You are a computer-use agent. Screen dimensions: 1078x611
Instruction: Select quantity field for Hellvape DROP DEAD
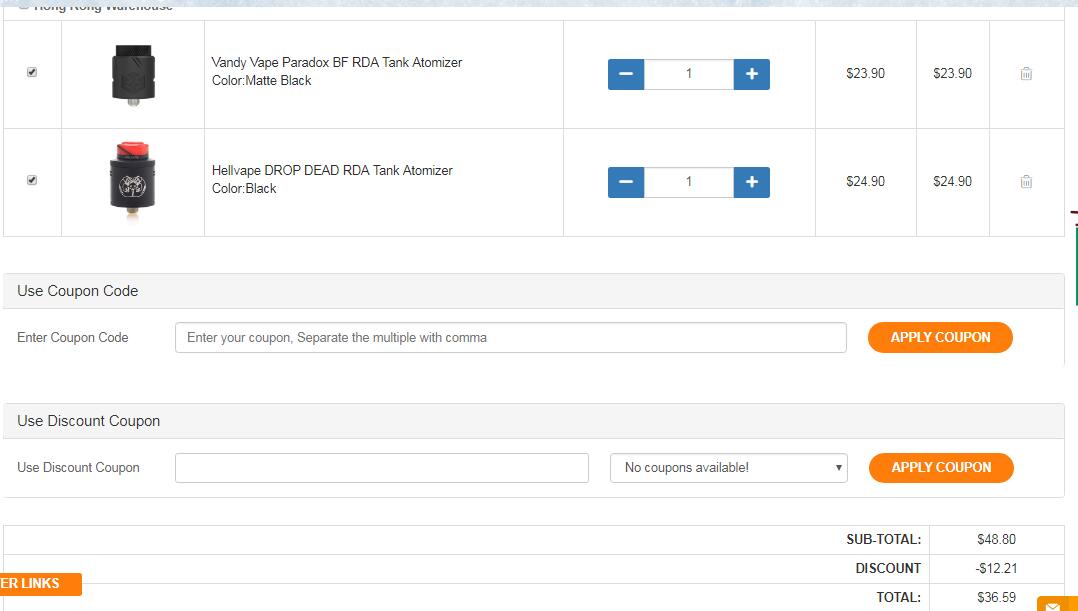click(689, 182)
